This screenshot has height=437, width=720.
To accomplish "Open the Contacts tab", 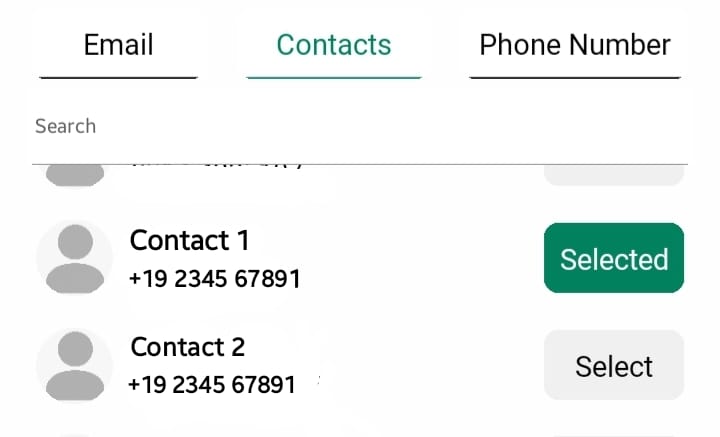I will 334,45.
